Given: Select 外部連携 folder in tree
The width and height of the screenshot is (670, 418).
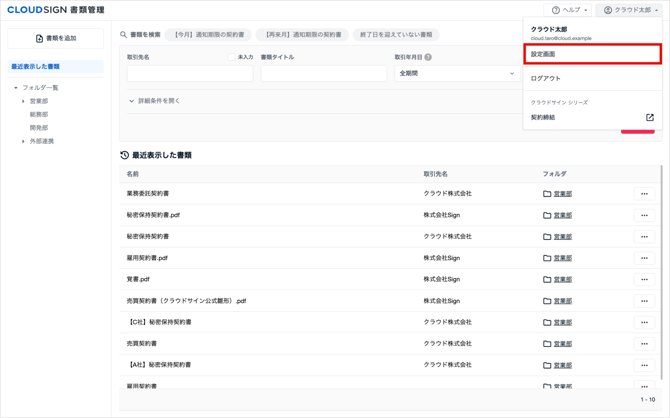Looking at the screenshot, I should 42,141.
